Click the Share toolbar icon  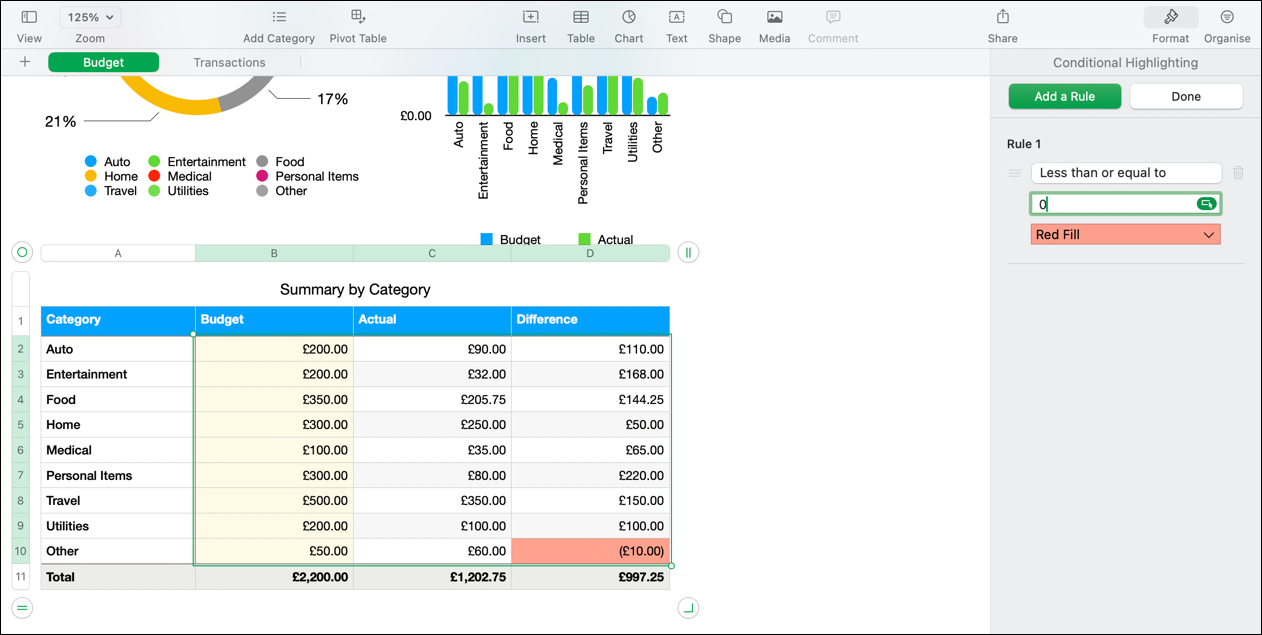[1002, 18]
